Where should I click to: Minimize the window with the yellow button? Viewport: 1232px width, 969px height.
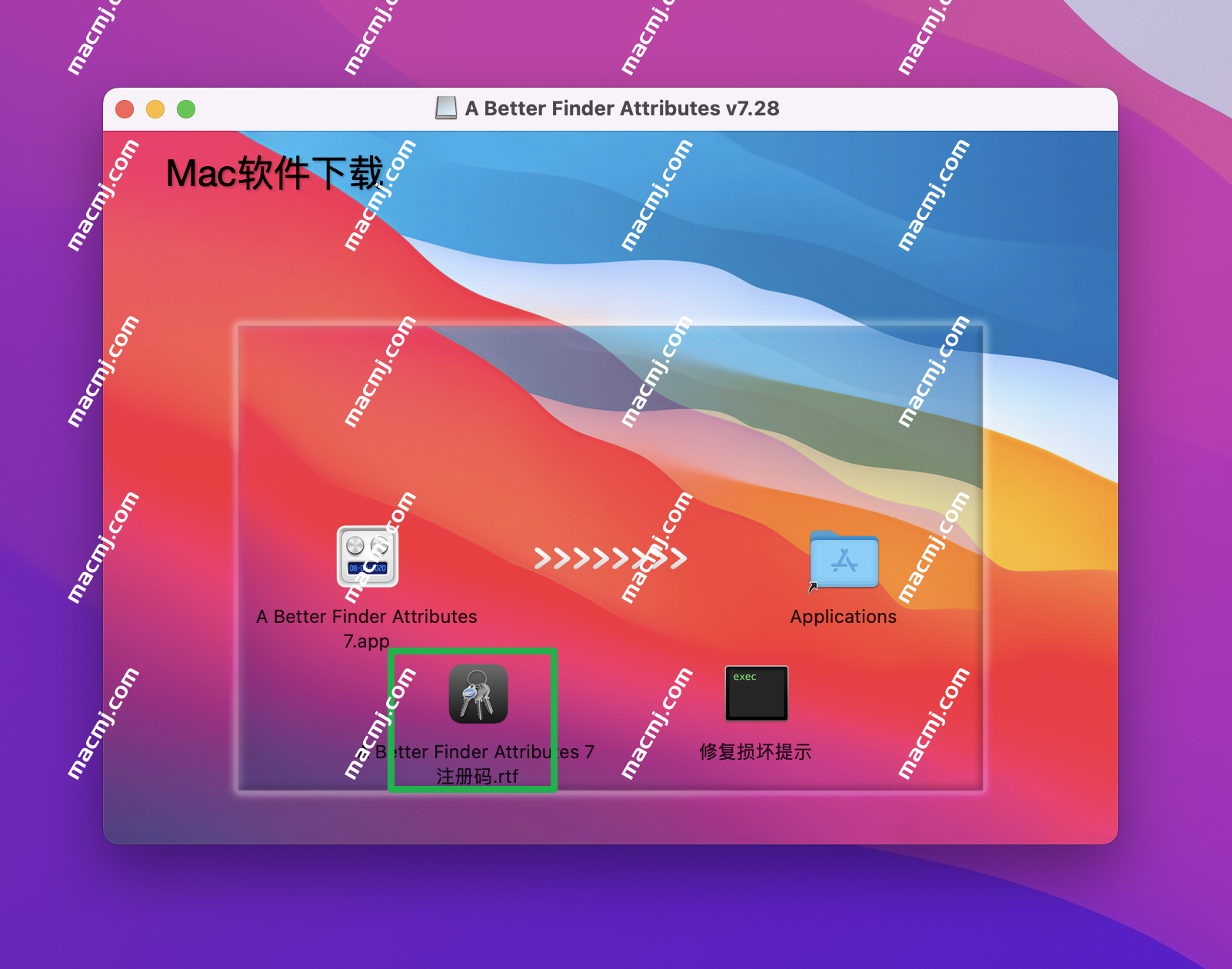155,109
